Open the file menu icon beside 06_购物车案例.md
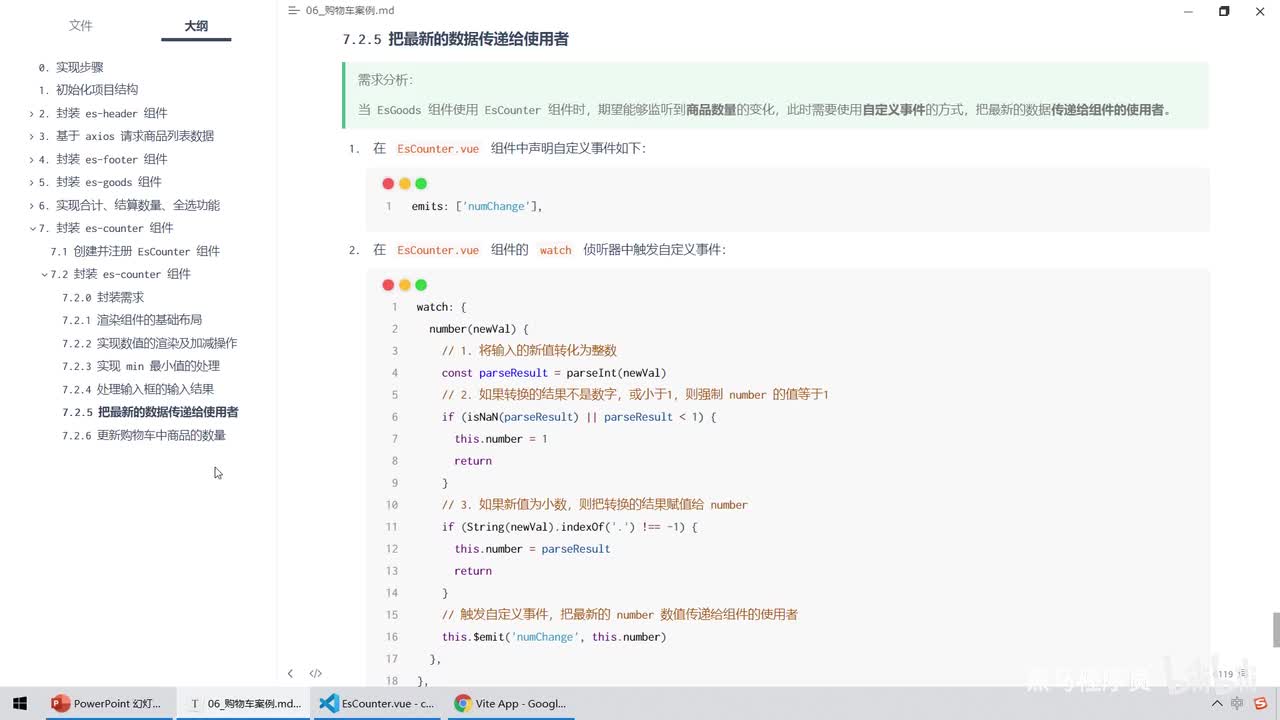This screenshot has height=720, width=1280. pos(293,10)
